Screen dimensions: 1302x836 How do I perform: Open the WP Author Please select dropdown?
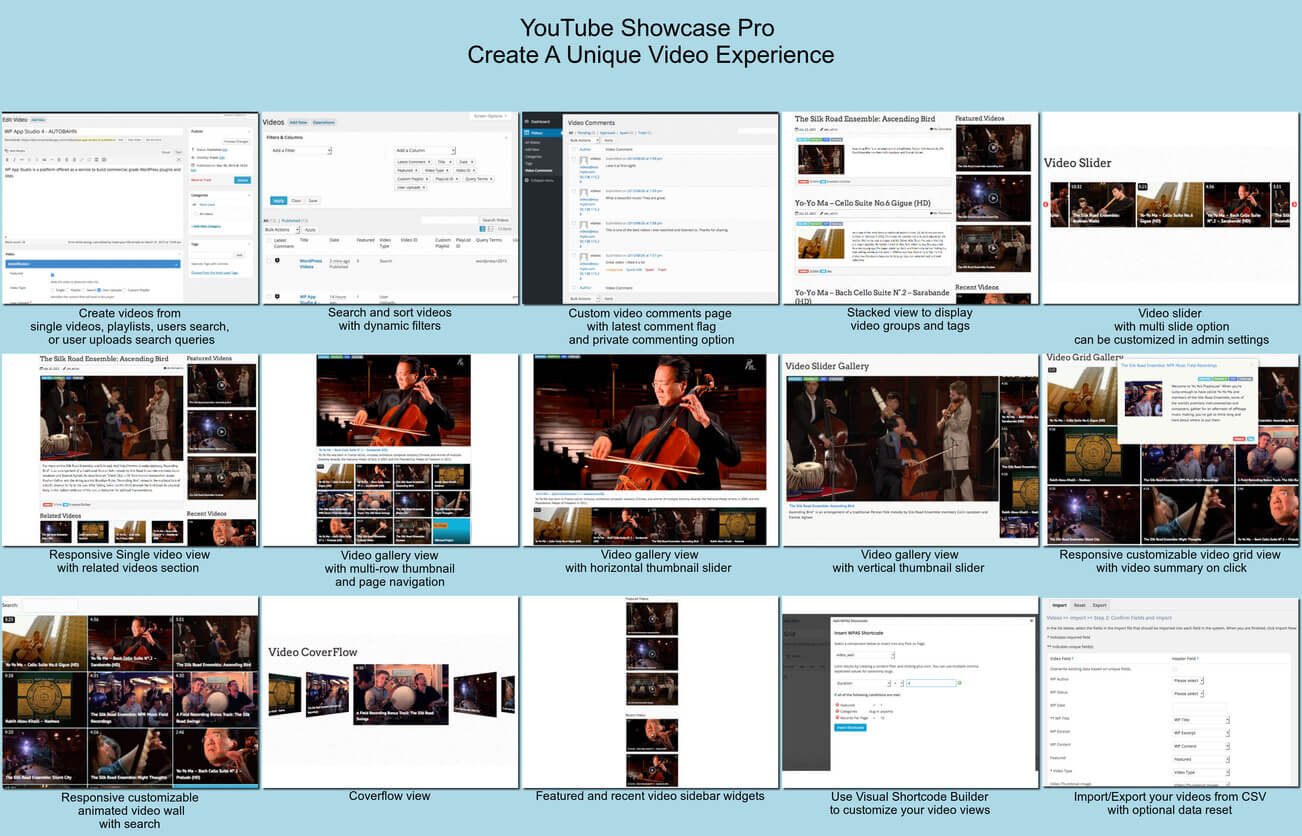[x=1188, y=680]
